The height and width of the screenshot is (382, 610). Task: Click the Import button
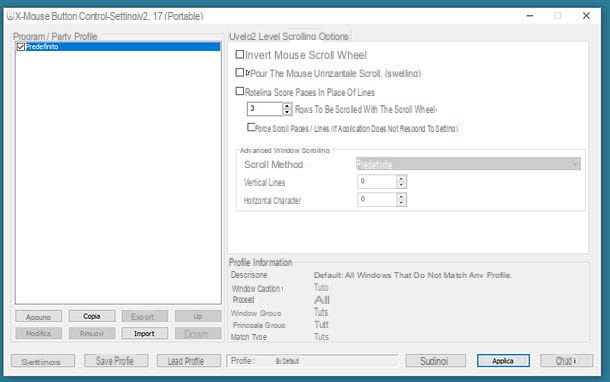tap(145, 333)
